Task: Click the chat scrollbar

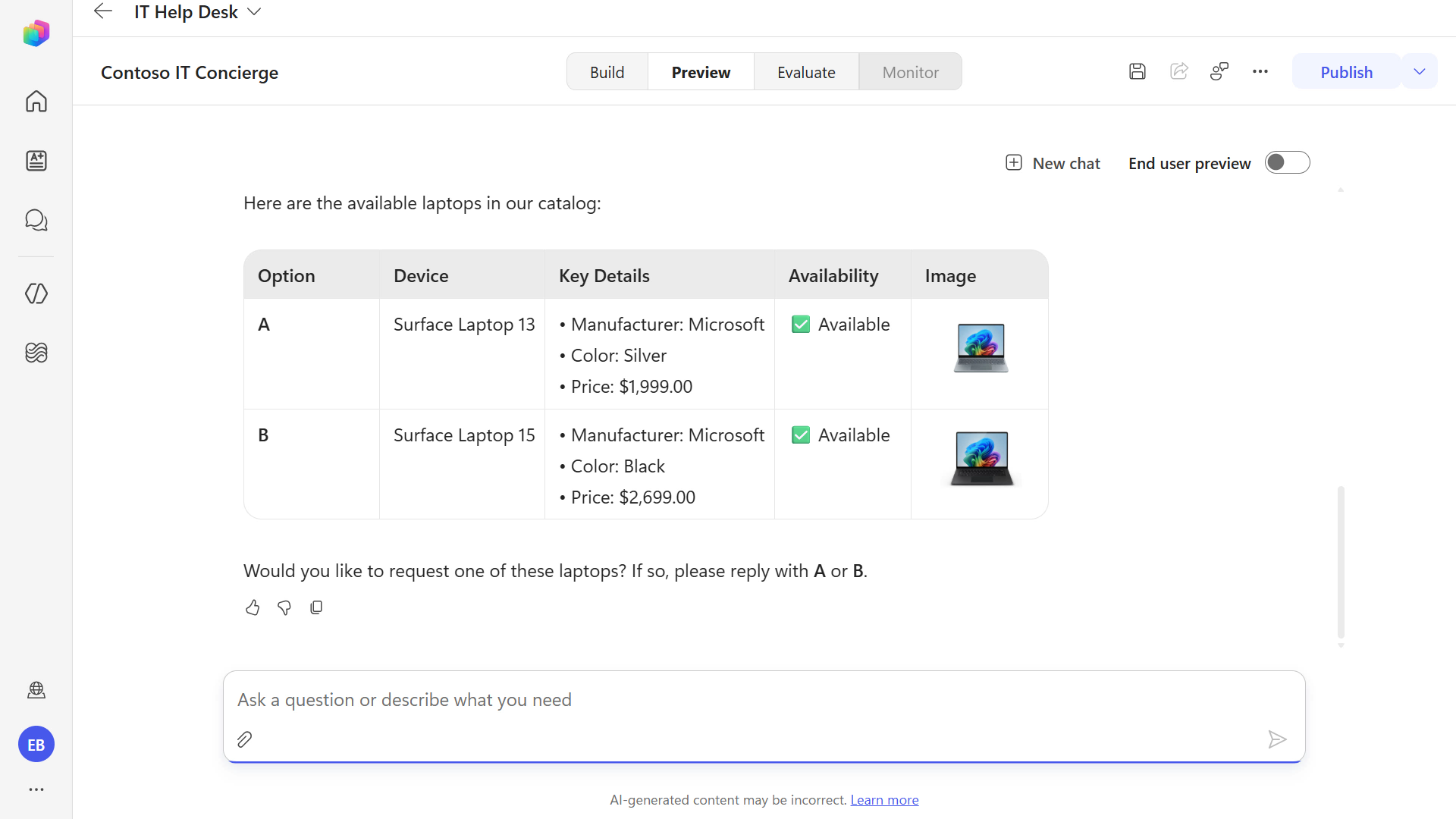Action: [x=1341, y=562]
